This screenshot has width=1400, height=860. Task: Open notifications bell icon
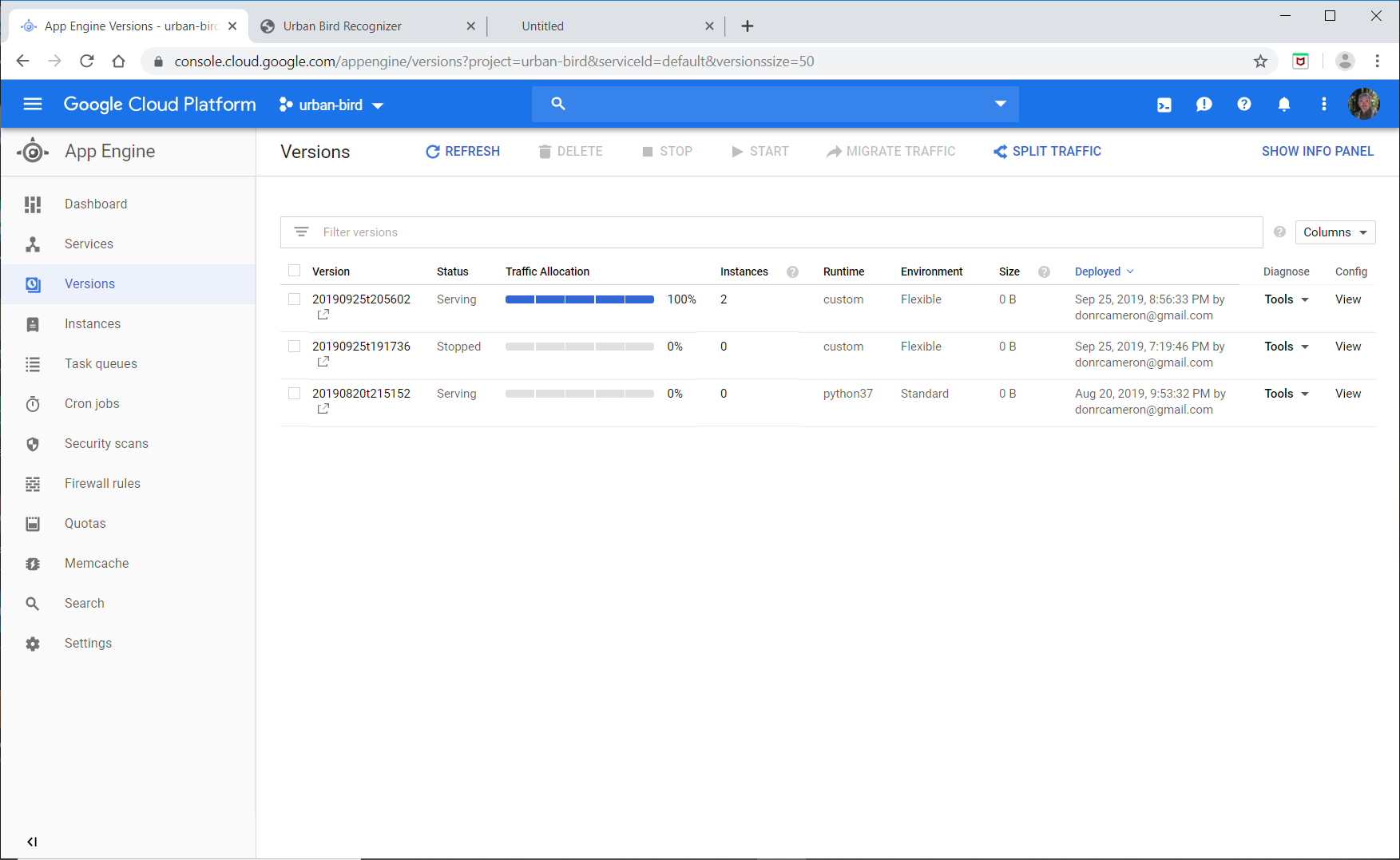pyautogui.click(x=1284, y=105)
